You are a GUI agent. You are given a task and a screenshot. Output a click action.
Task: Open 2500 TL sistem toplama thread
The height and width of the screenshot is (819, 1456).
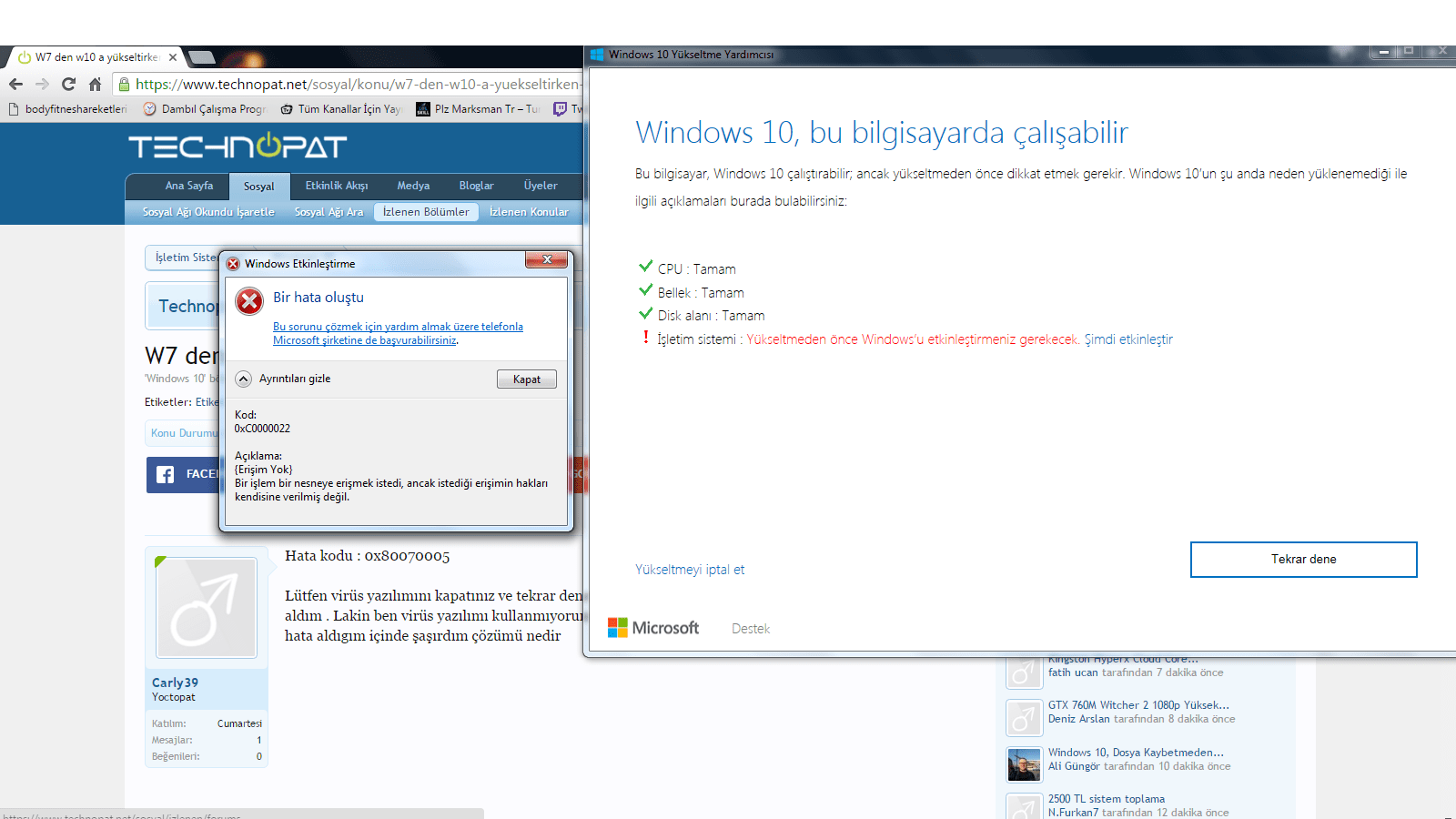[1106, 799]
